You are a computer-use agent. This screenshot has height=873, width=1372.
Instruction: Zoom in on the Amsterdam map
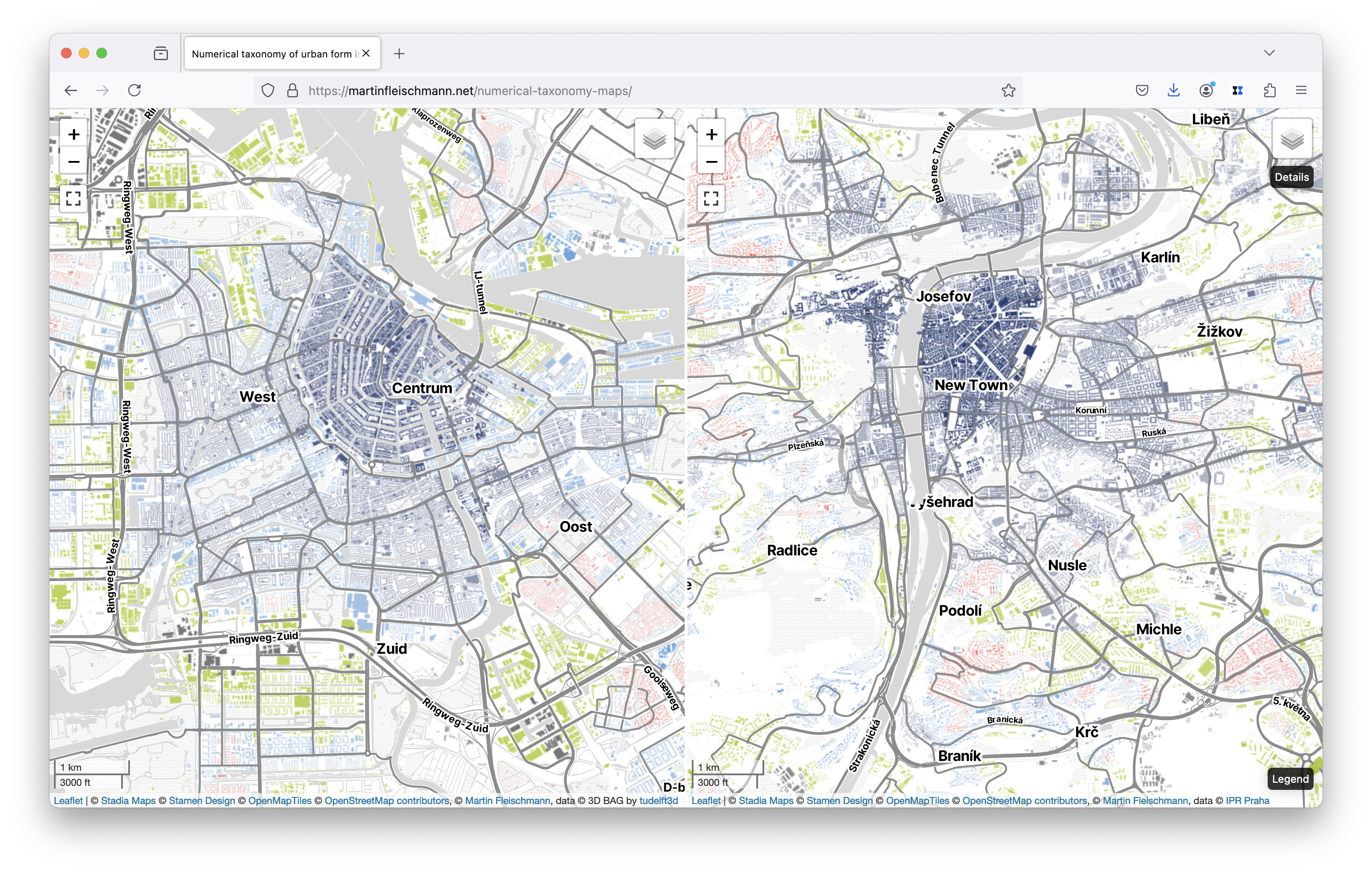pyautogui.click(x=73, y=134)
